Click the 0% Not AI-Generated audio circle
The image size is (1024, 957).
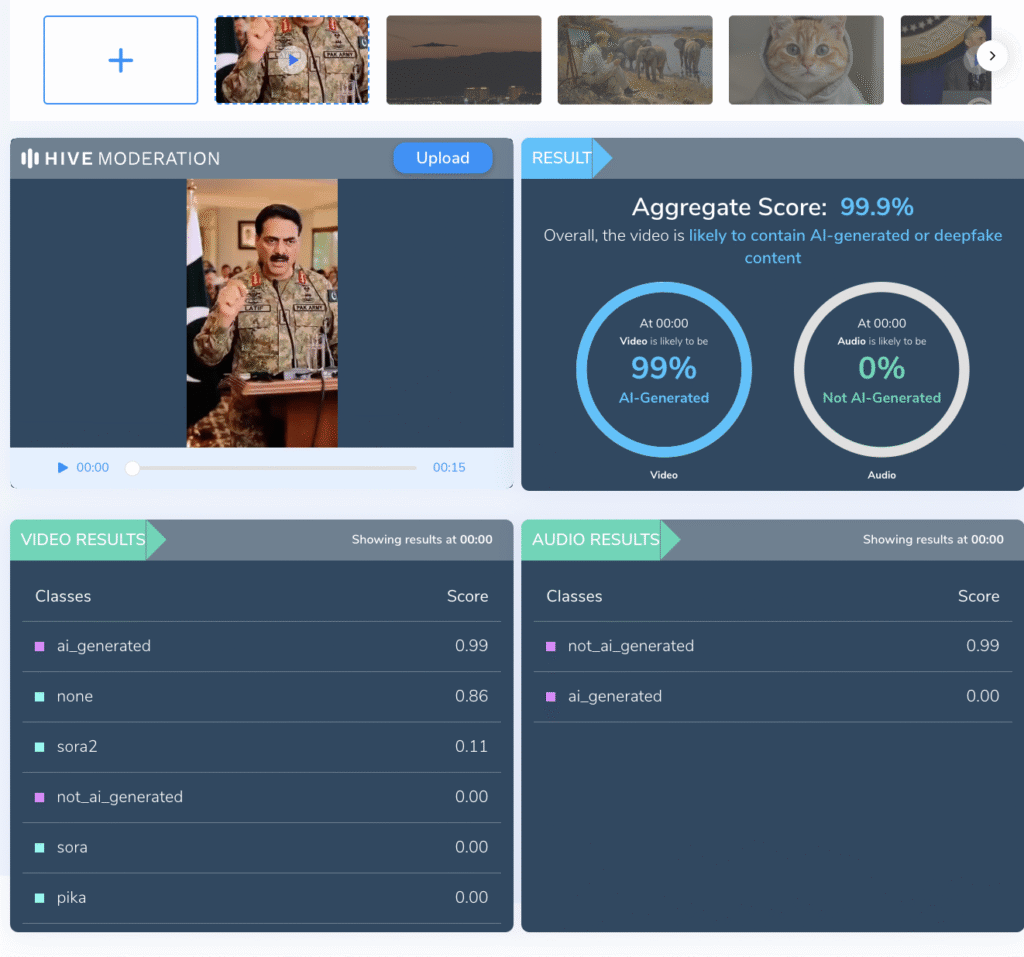tap(881, 369)
